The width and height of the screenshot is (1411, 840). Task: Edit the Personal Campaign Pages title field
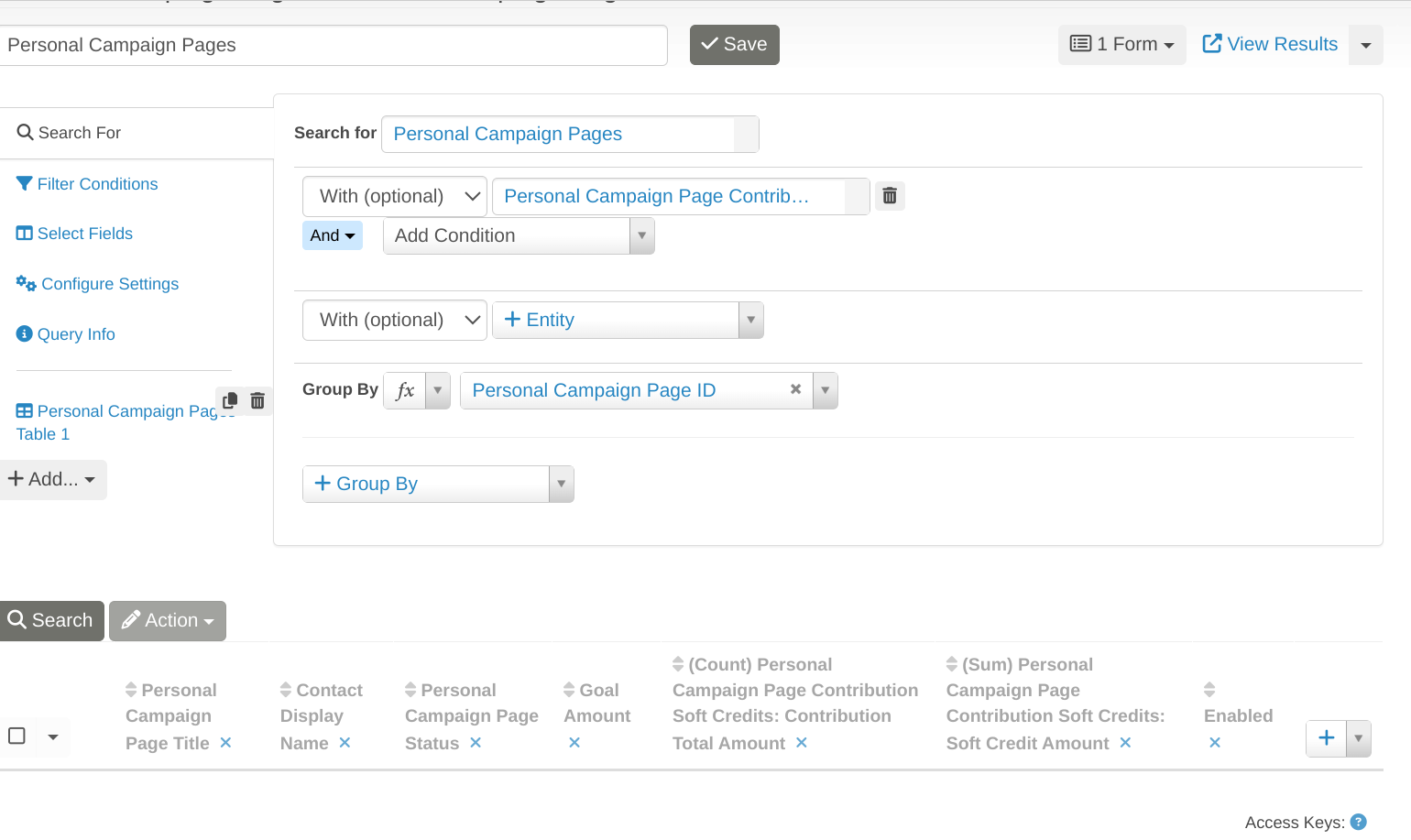click(x=332, y=45)
